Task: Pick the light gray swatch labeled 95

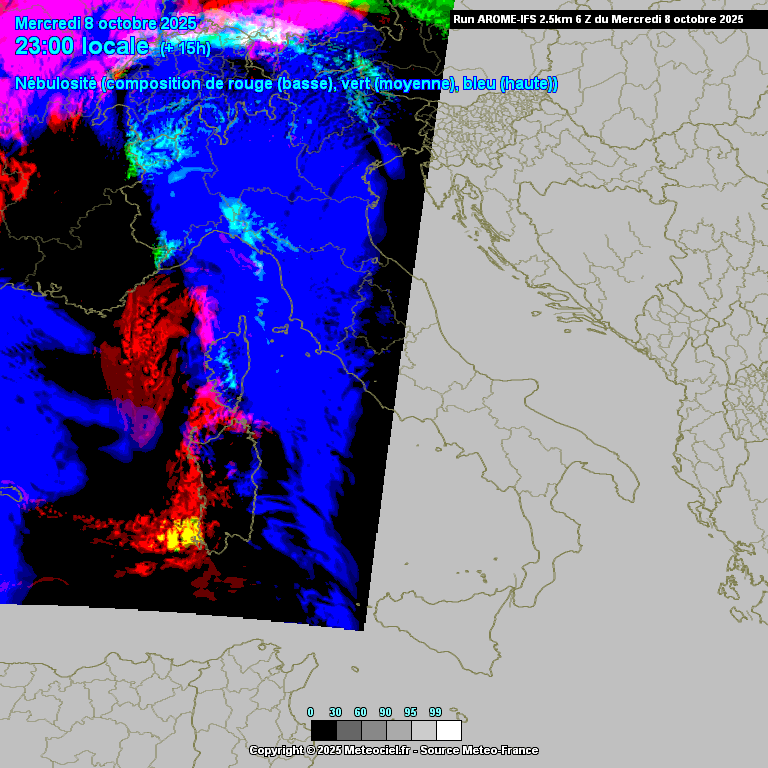Action: pyautogui.click(x=423, y=730)
